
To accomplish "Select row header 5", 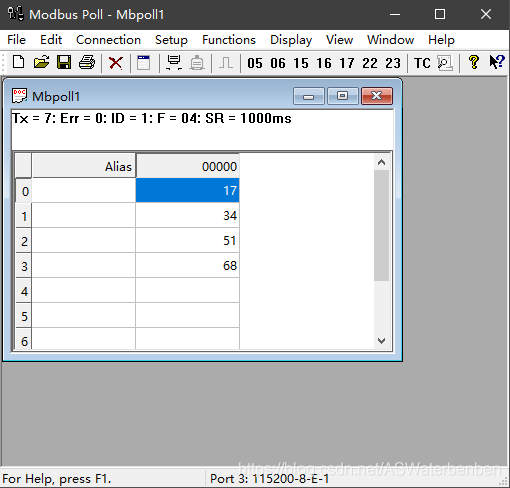I will coord(24,316).
